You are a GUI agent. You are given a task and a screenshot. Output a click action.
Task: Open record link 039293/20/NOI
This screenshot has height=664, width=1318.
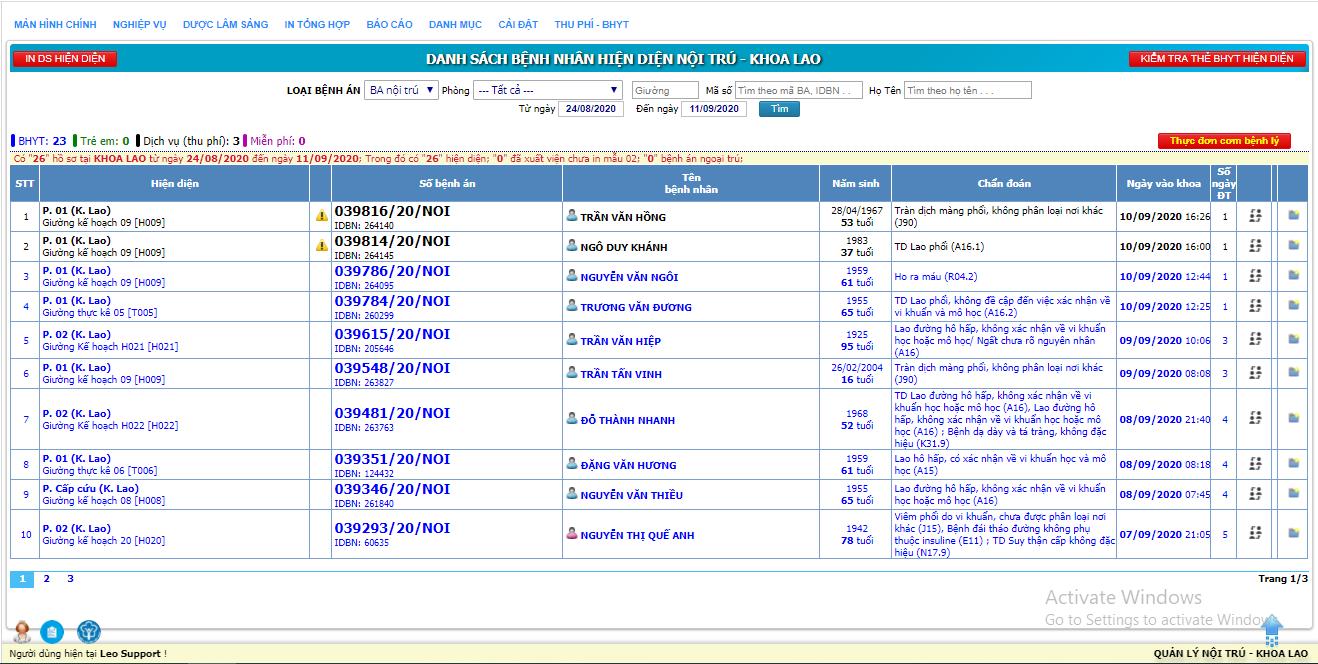392,528
